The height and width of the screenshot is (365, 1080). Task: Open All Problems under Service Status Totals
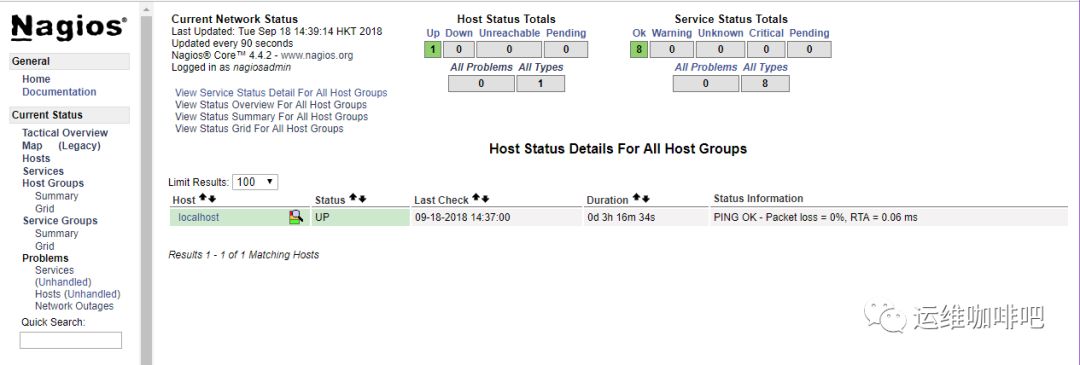(x=706, y=67)
